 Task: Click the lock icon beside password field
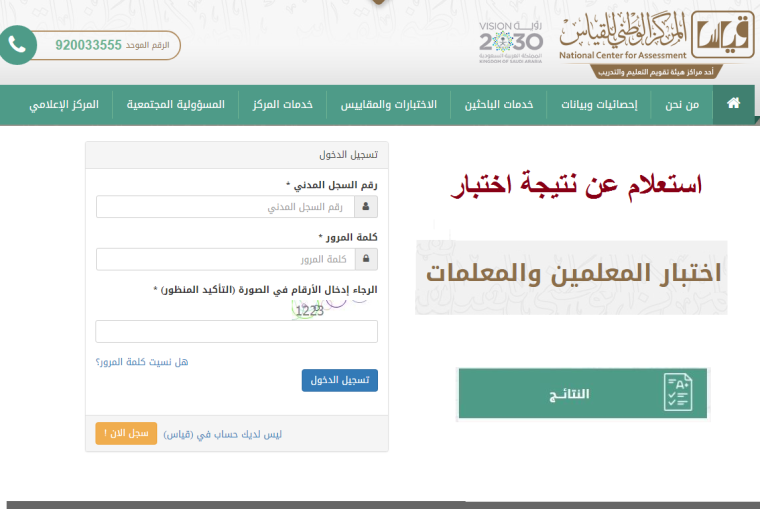pos(366,259)
